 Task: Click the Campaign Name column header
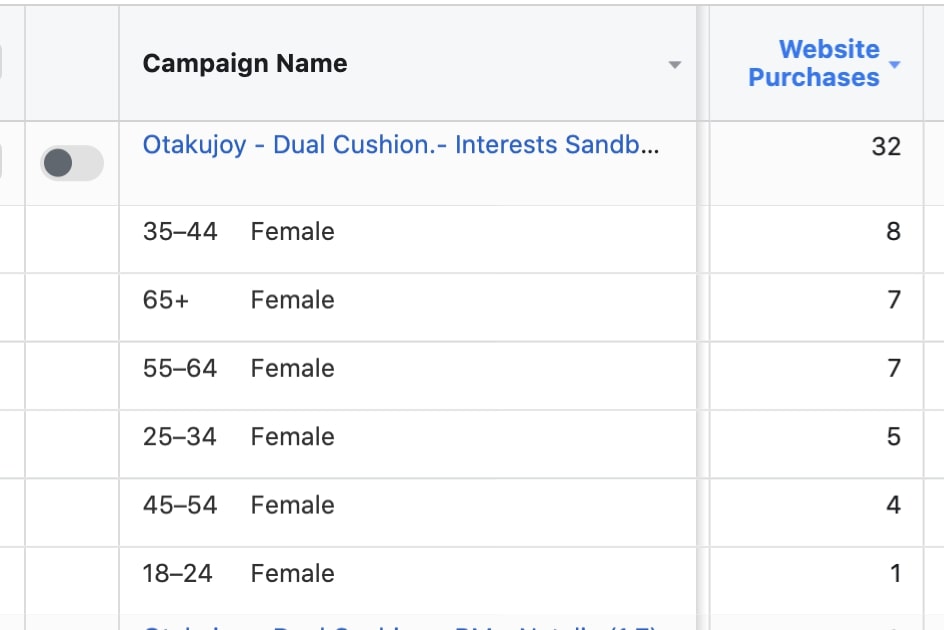(x=245, y=63)
